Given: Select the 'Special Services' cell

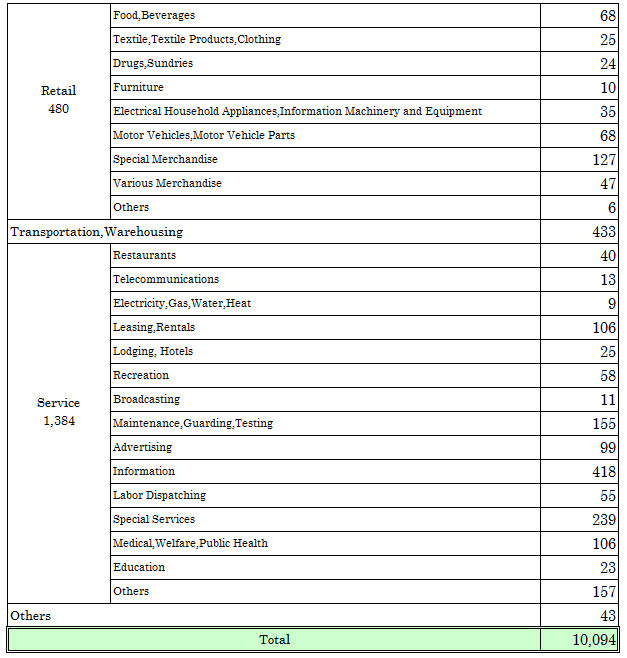Looking at the screenshot, I should pyautogui.click(x=325, y=519).
